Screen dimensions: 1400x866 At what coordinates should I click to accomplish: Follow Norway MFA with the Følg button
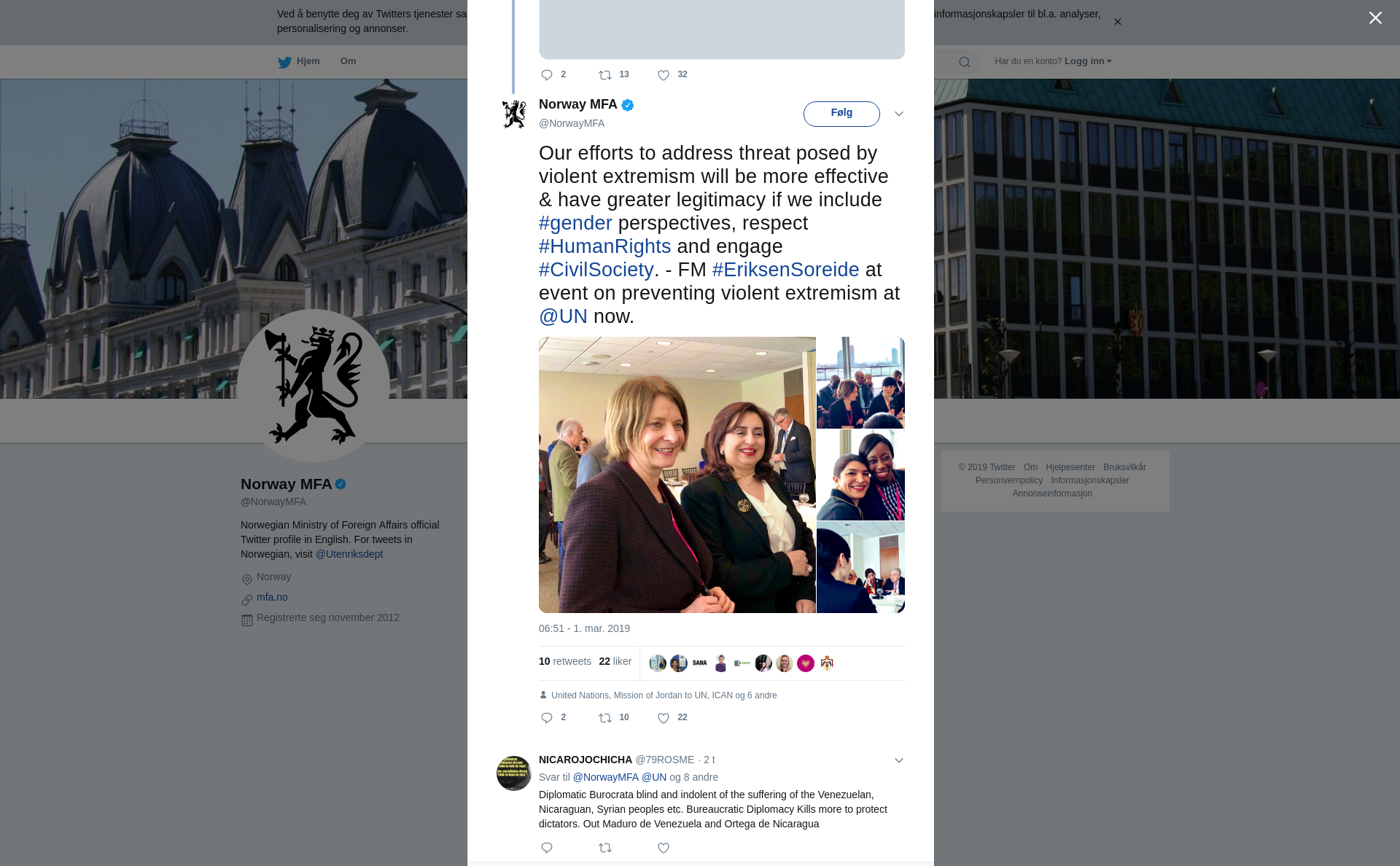(x=841, y=114)
